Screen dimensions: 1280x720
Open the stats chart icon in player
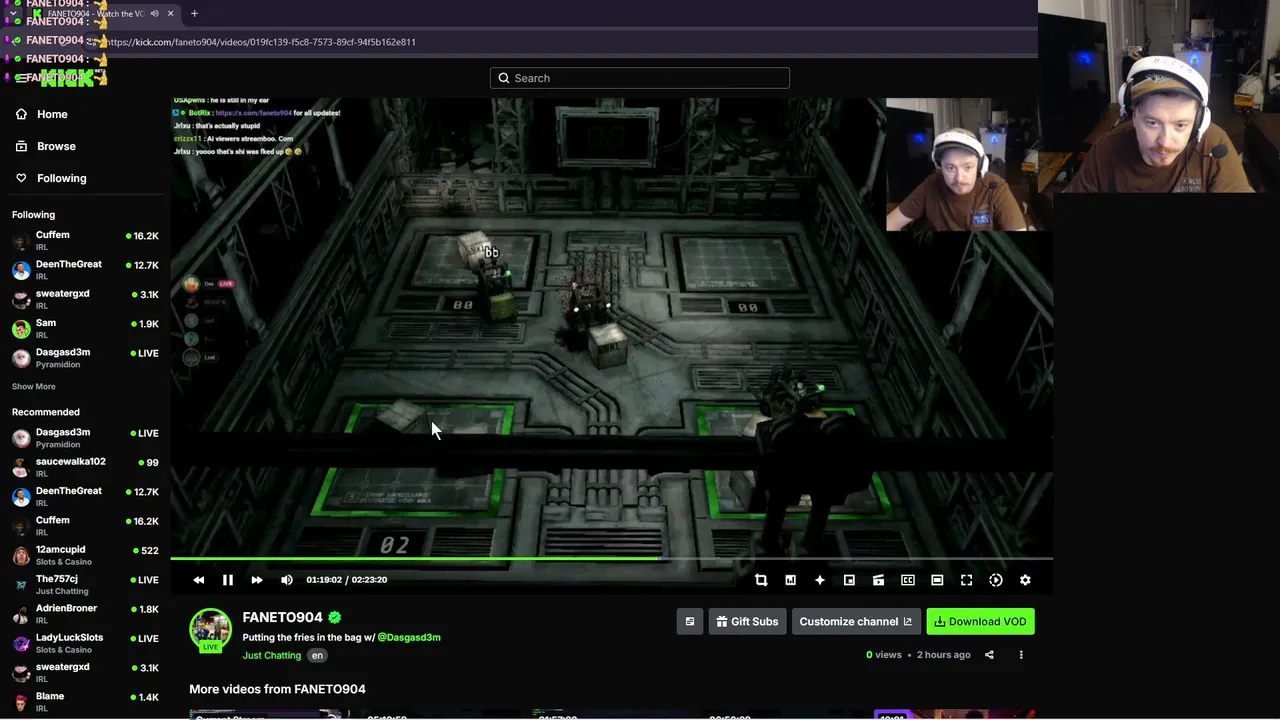click(x=790, y=580)
